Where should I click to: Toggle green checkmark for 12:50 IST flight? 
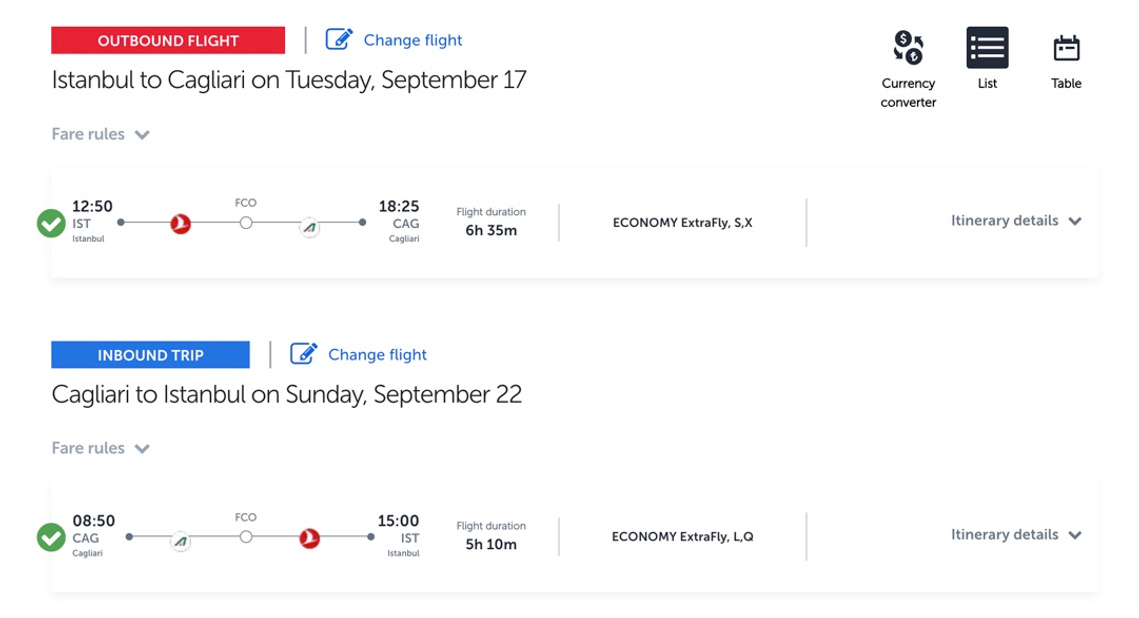point(52,223)
